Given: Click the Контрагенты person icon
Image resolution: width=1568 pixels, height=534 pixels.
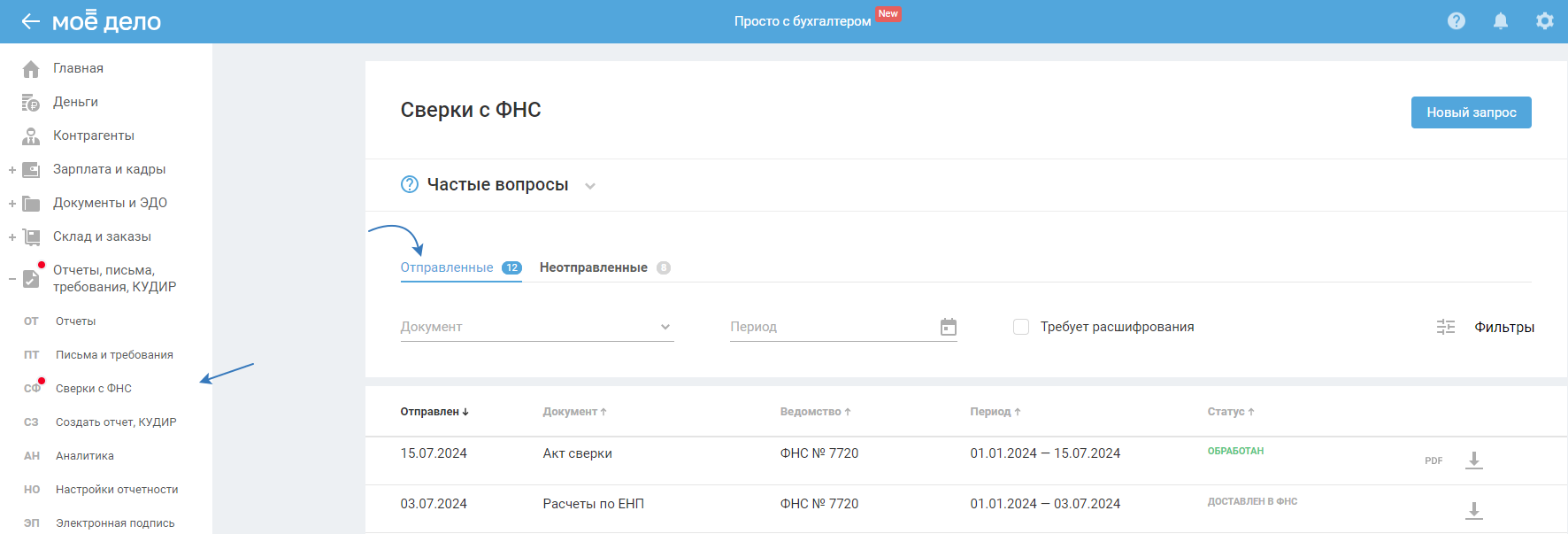Looking at the screenshot, I should point(31,136).
